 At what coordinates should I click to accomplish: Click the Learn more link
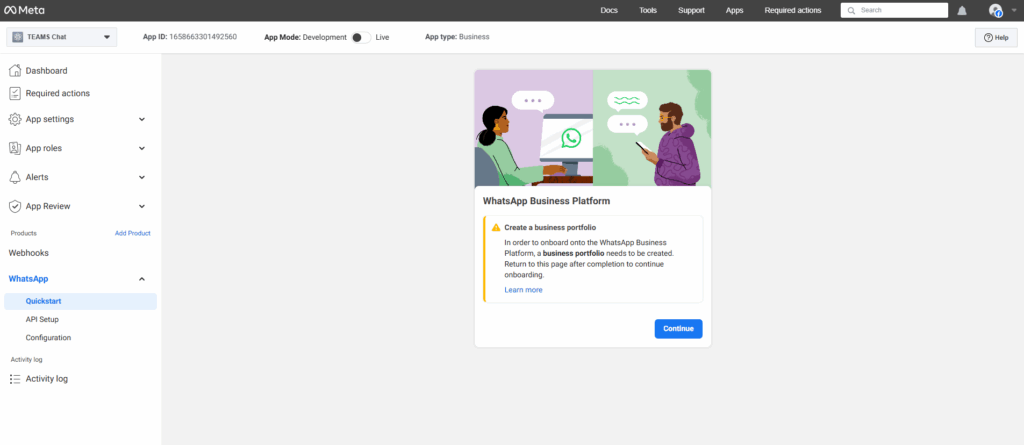tap(523, 290)
